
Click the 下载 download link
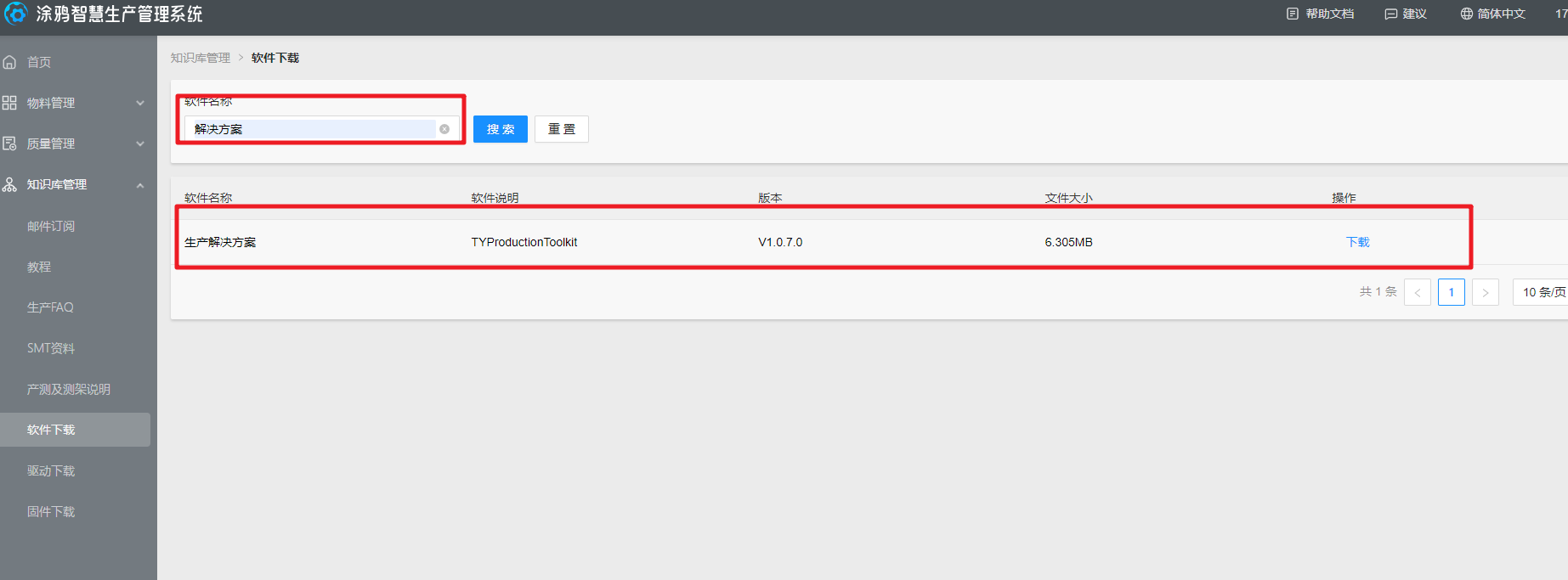pos(1358,242)
